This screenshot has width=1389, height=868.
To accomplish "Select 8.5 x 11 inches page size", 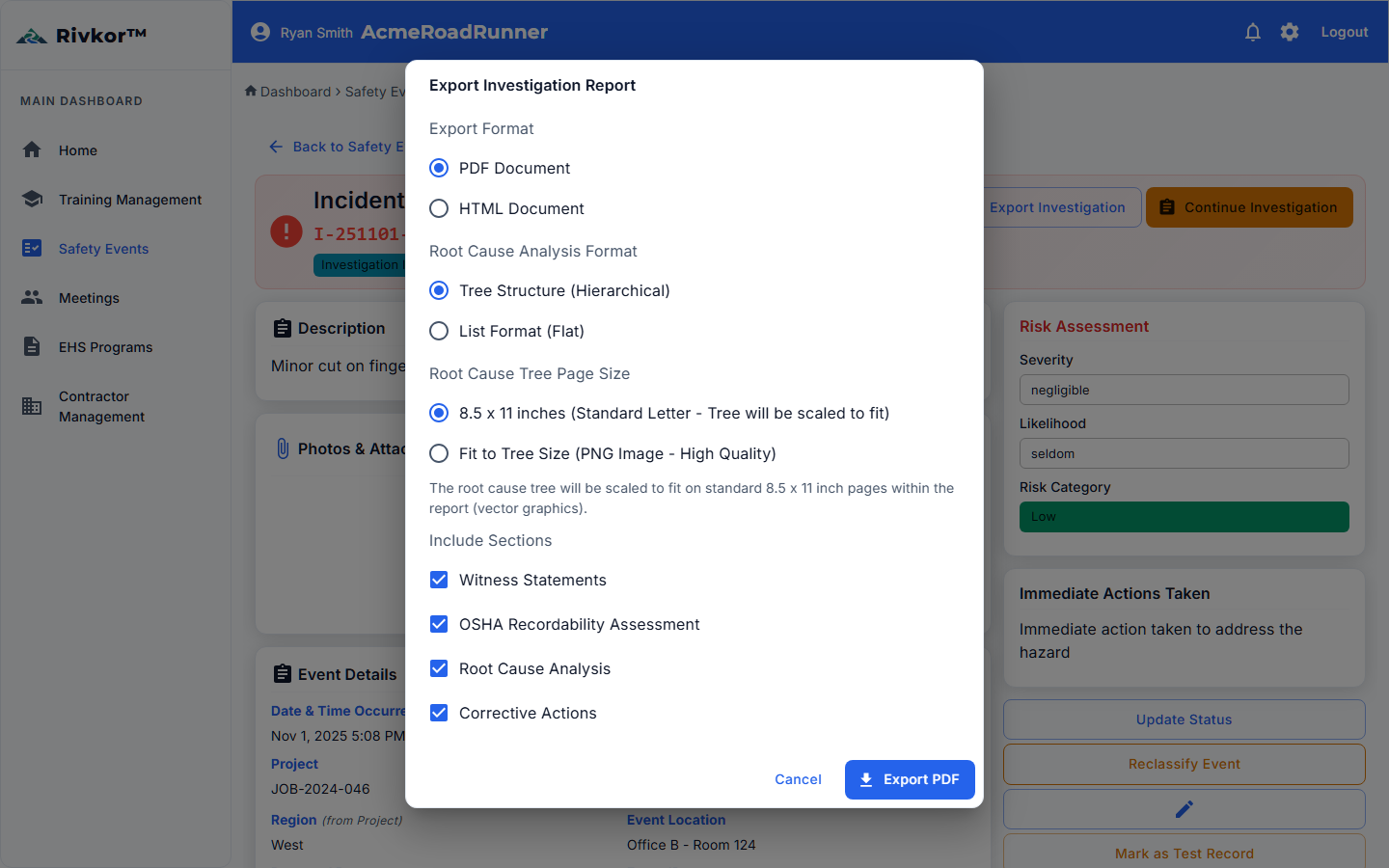I will [x=439, y=413].
